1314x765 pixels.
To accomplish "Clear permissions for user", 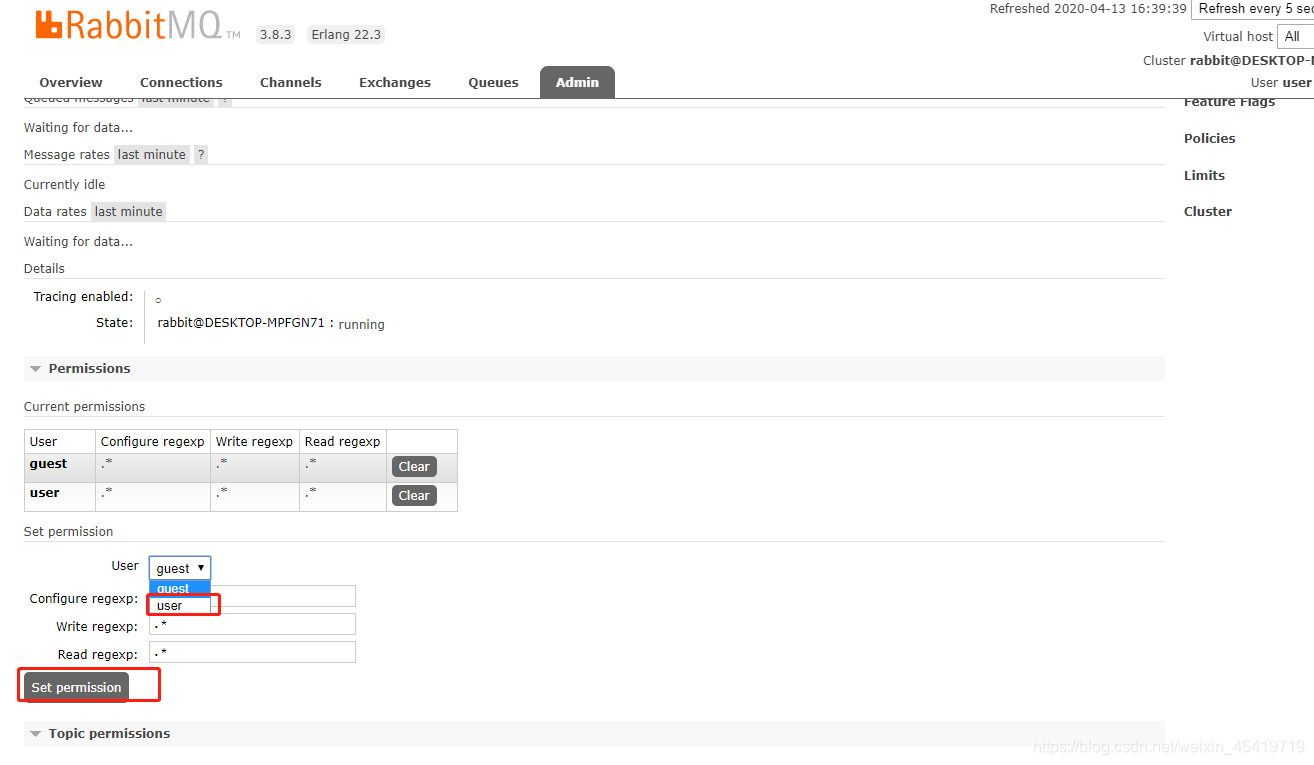I will click(414, 495).
